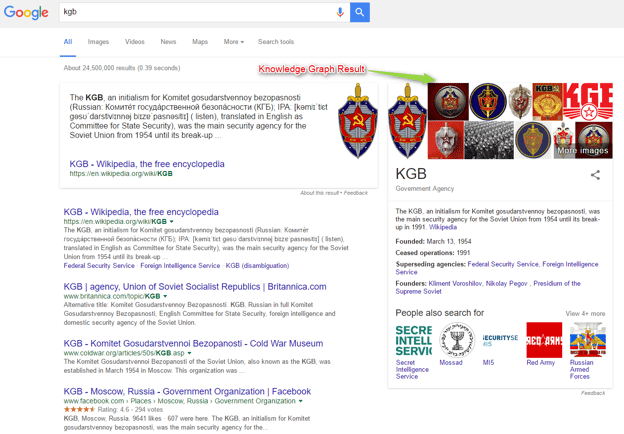This screenshot has width=624, height=434.
Task: Open the Foreign Intelligence Service sitelink
Action: tap(180, 266)
